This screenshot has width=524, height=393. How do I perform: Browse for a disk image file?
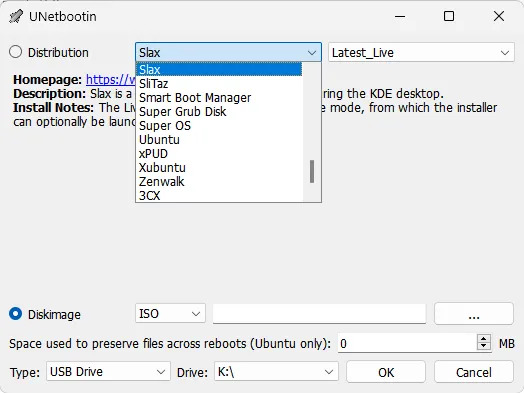tap(474, 313)
